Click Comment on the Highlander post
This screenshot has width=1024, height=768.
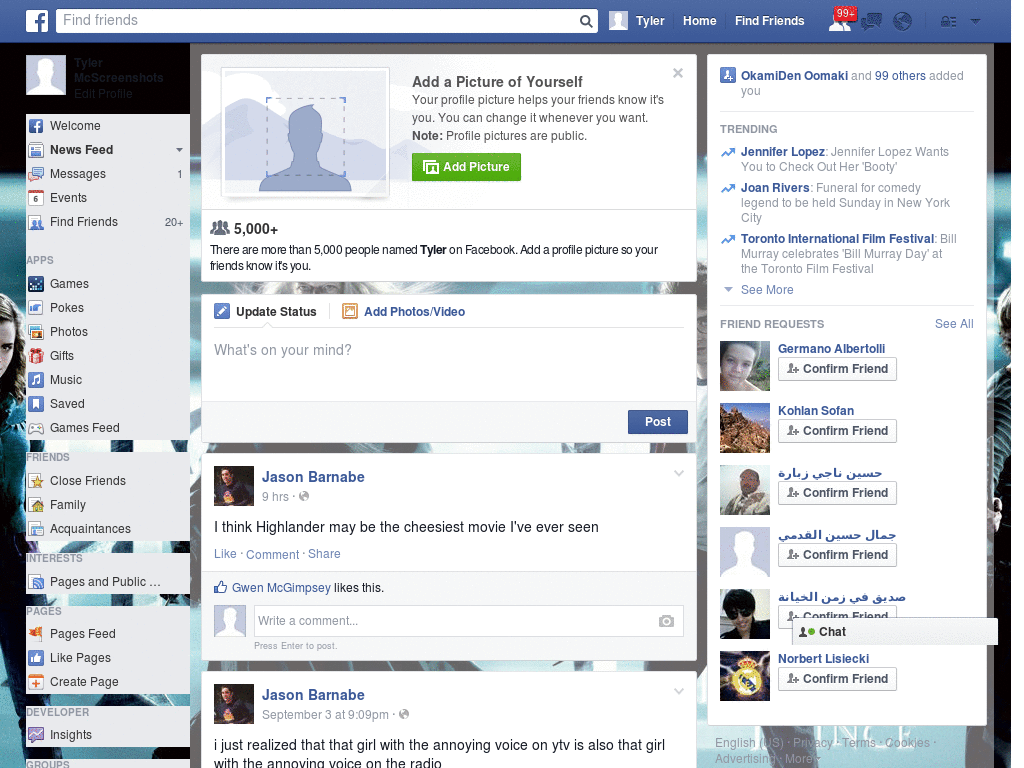tap(272, 554)
